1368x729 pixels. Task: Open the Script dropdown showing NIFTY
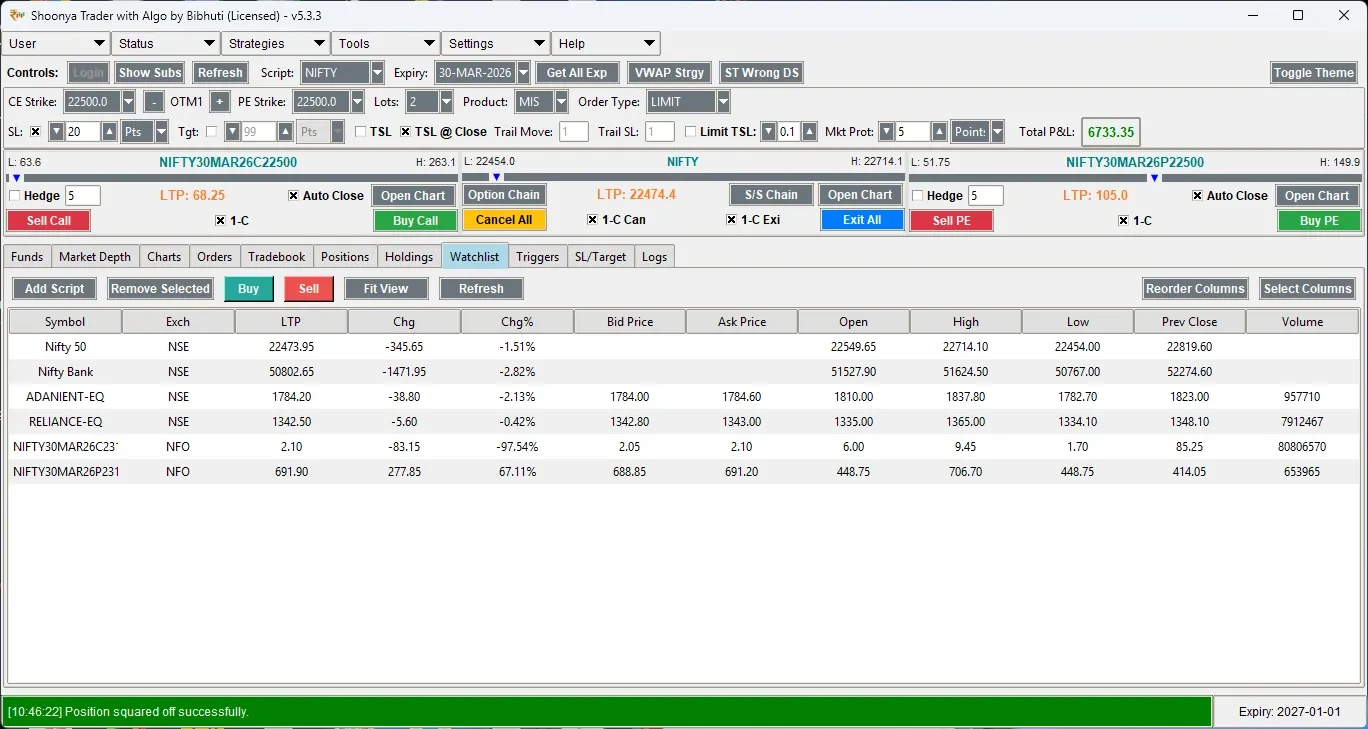click(377, 73)
